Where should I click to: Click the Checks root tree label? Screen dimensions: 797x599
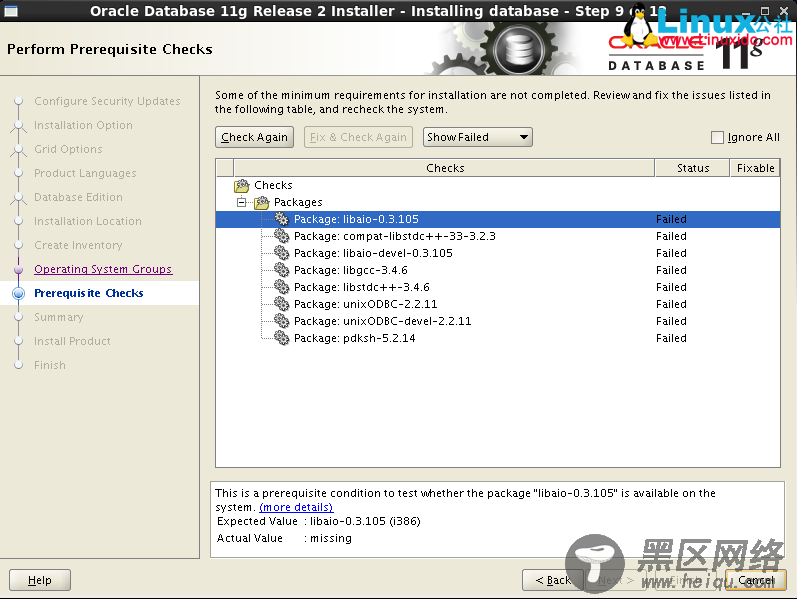tap(273, 185)
